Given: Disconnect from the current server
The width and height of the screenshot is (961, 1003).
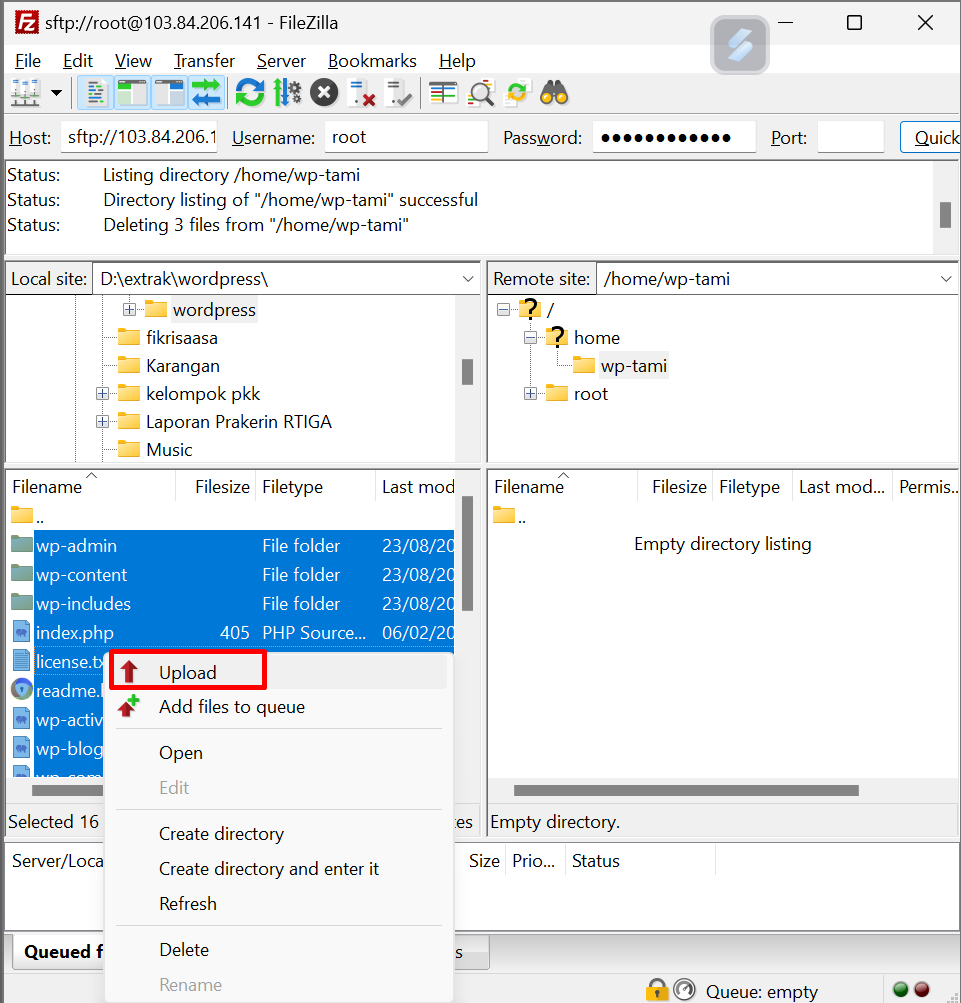Looking at the screenshot, I should 361,93.
